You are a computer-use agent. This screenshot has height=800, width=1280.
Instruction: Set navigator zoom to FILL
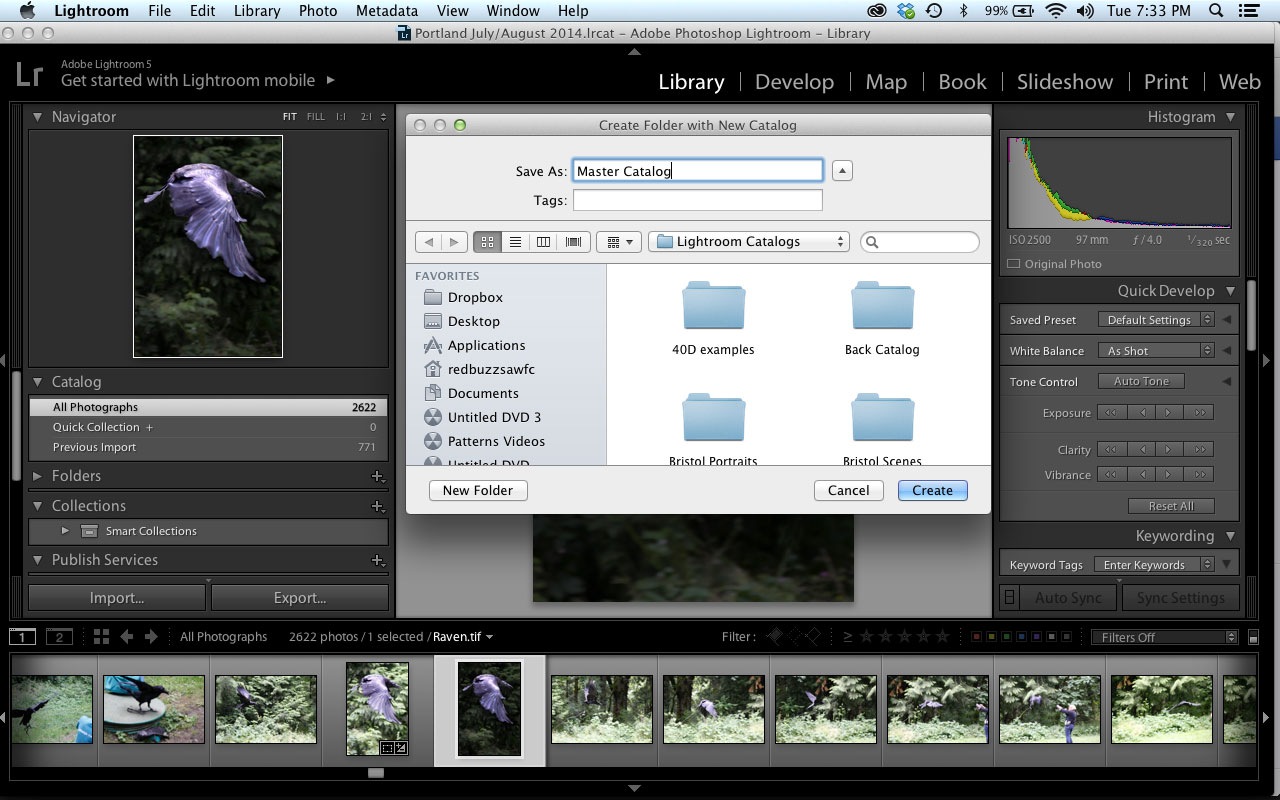click(x=316, y=117)
